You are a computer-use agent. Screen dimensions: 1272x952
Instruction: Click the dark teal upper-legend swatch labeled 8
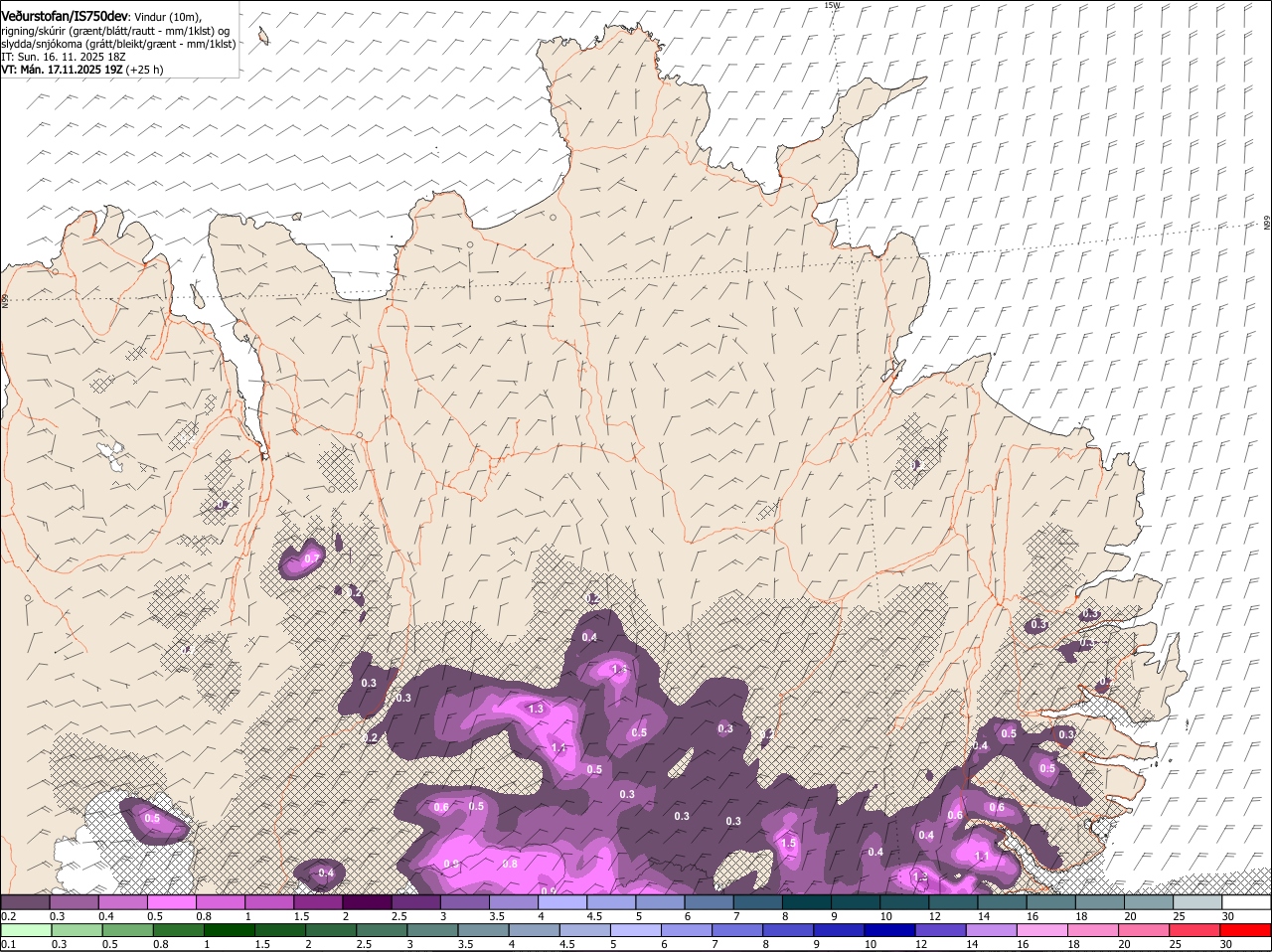[807, 902]
